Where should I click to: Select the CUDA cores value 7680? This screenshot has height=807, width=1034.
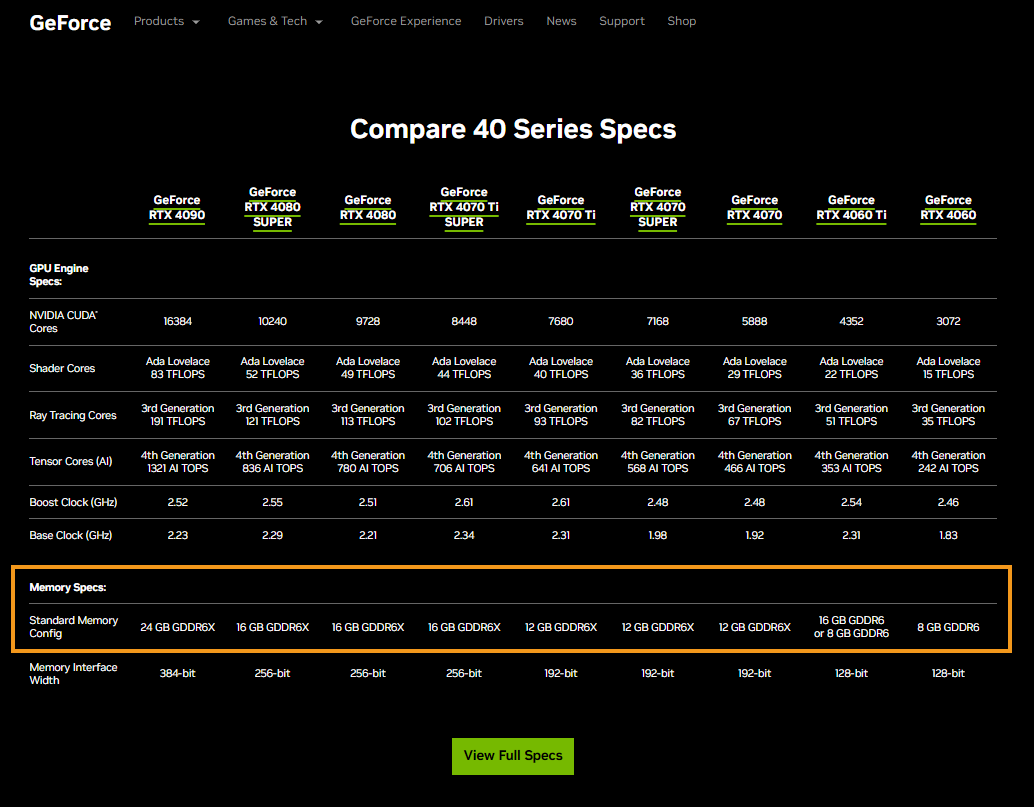[x=561, y=321]
